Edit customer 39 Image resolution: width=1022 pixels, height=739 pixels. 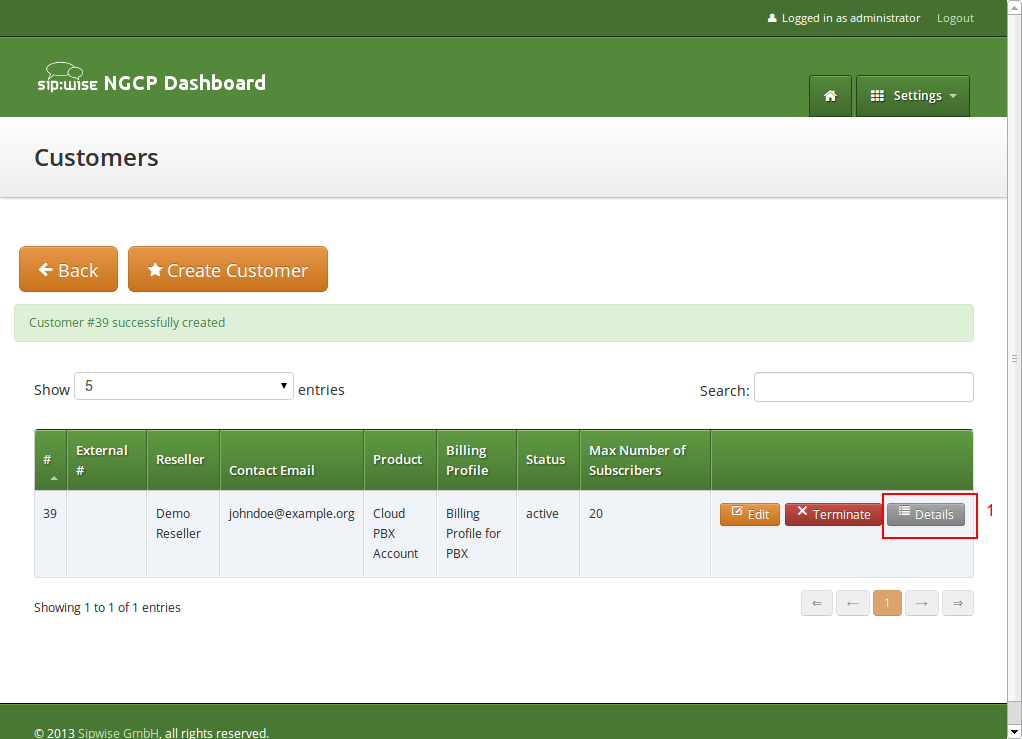pyautogui.click(x=749, y=514)
